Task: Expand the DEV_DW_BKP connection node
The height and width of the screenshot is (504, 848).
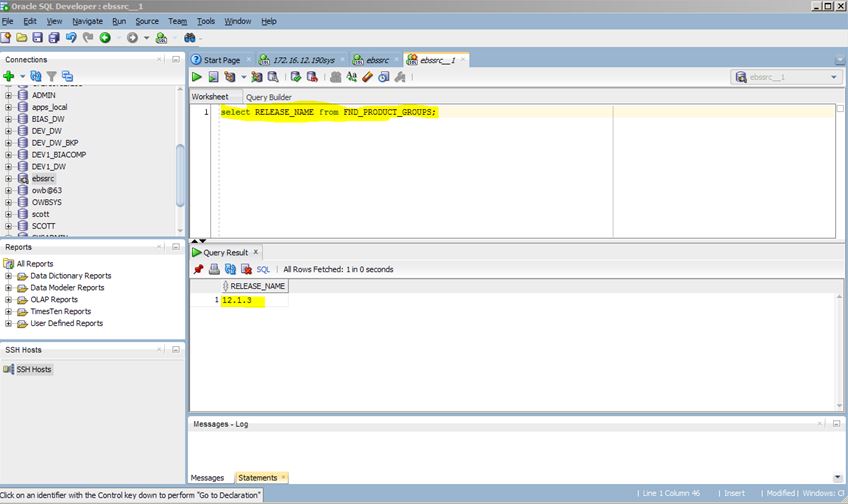Action: pyautogui.click(x=8, y=143)
